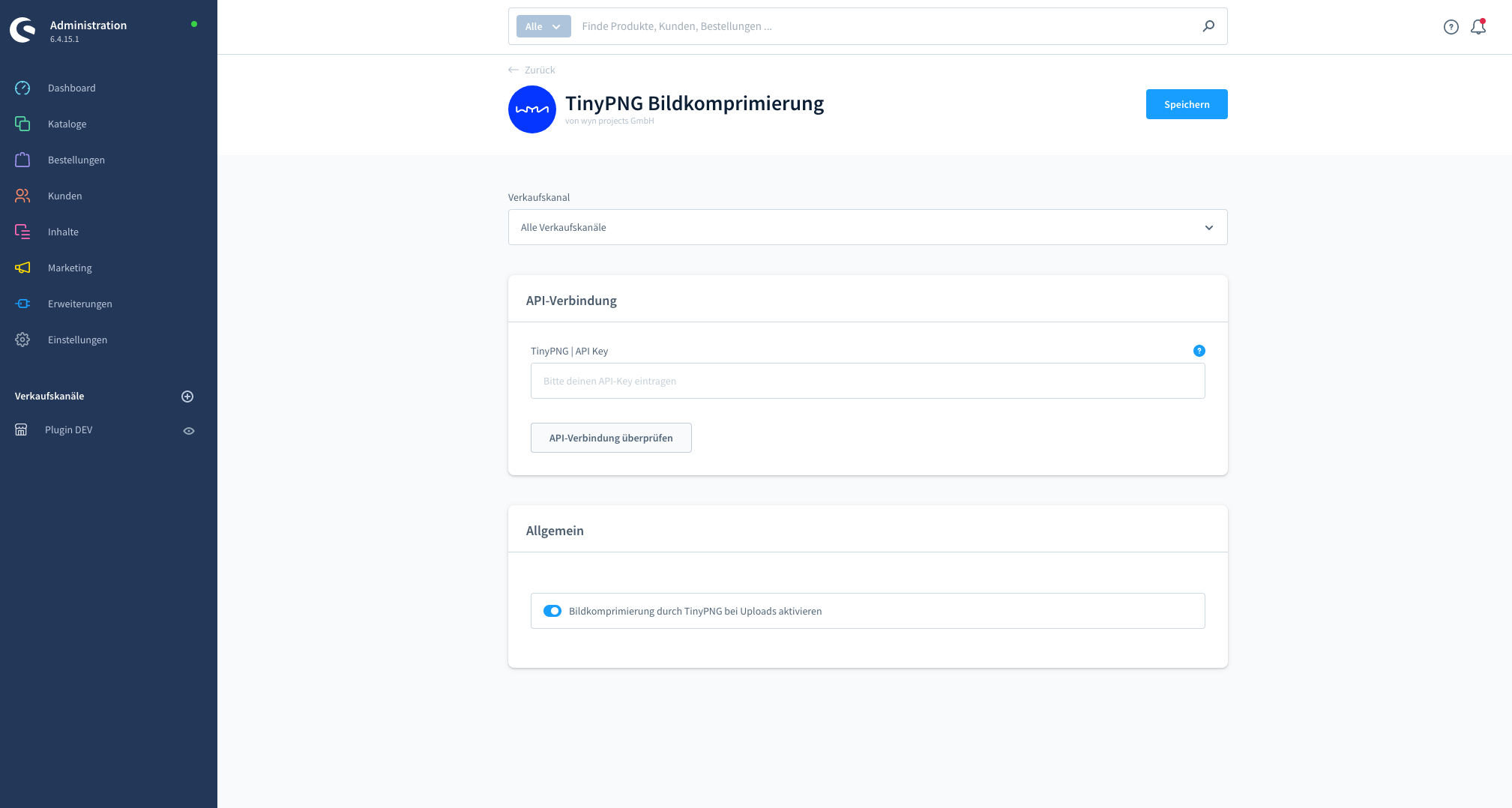Click the TinyPNG Bildkomprimierung title
The image size is (1512, 808).
tap(694, 103)
